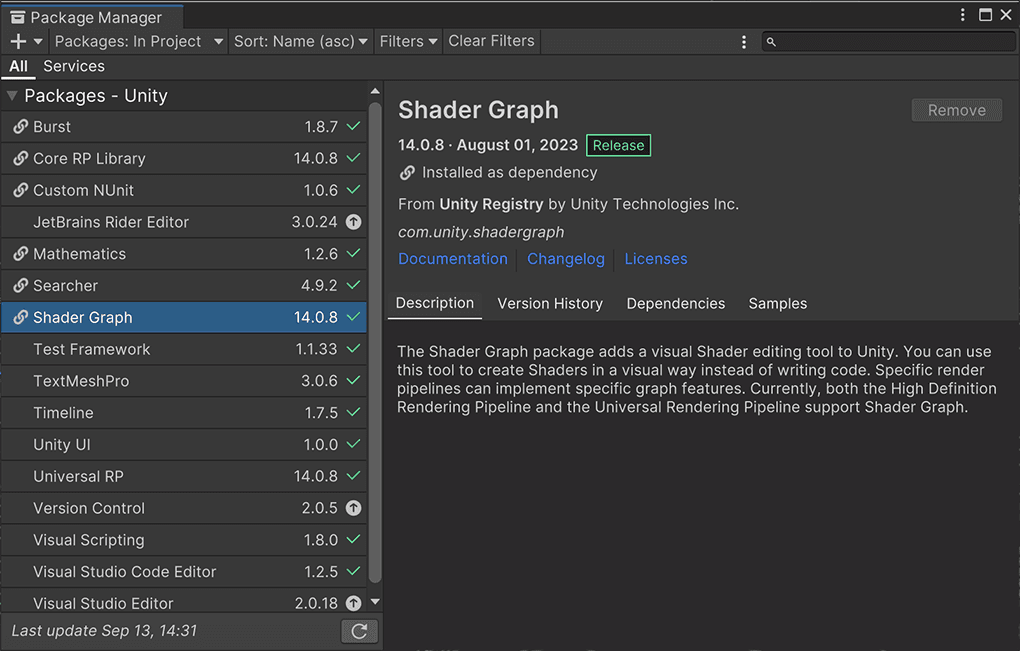Screen dimensions: 1020x651
Task: Click the green checkmark next to Universal RP
Action: [353, 476]
